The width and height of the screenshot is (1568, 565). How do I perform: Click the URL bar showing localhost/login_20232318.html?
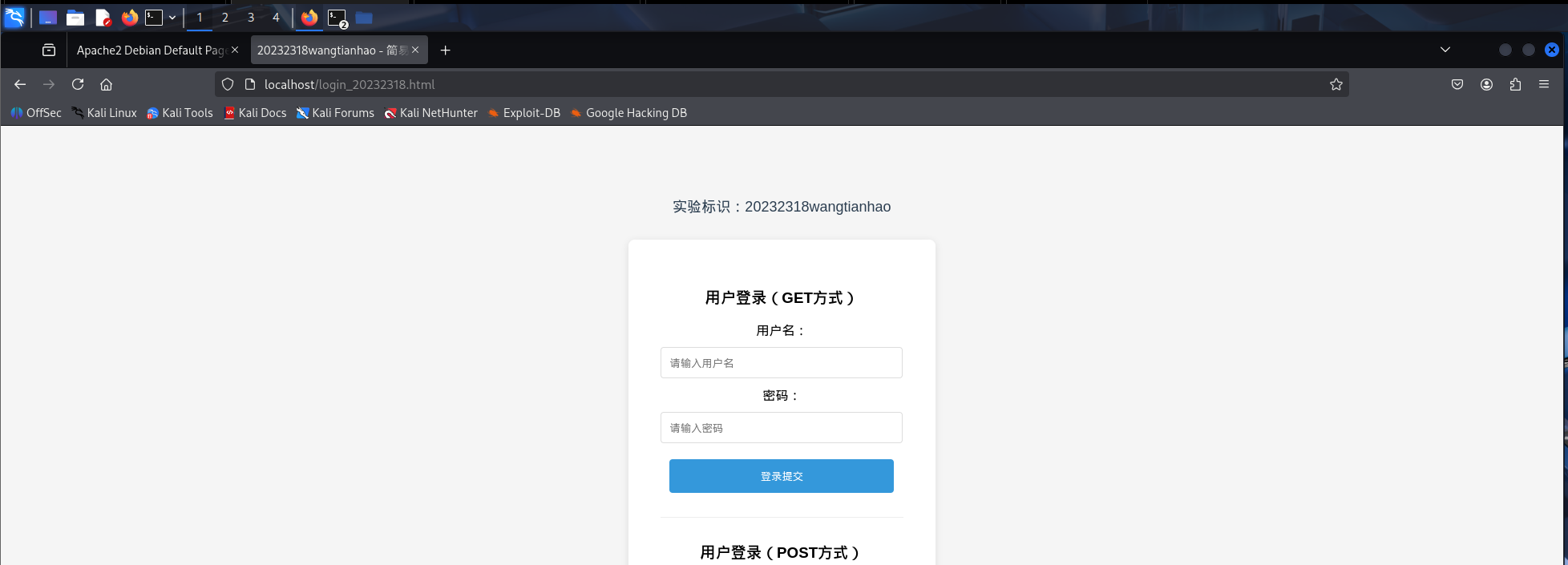pos(782,84)
